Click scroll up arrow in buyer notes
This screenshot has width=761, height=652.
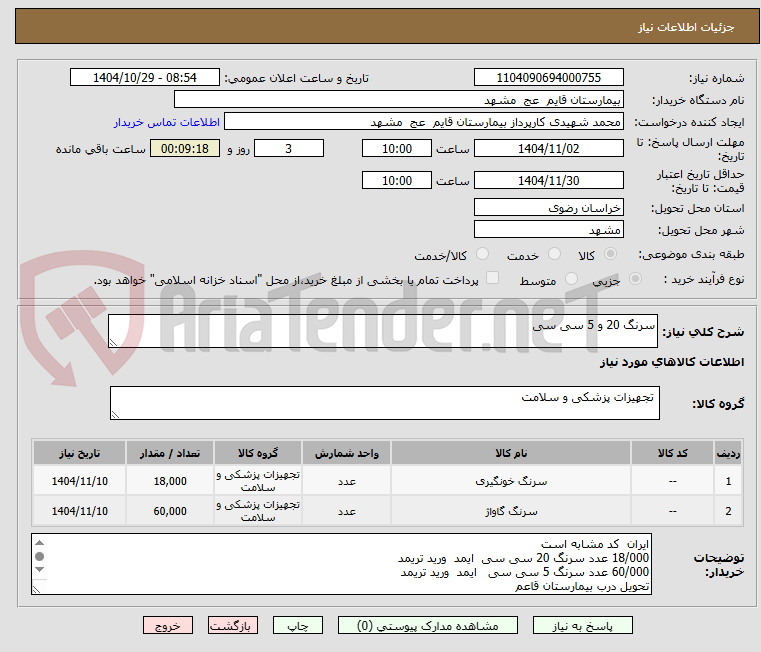(x=40, y=543)
